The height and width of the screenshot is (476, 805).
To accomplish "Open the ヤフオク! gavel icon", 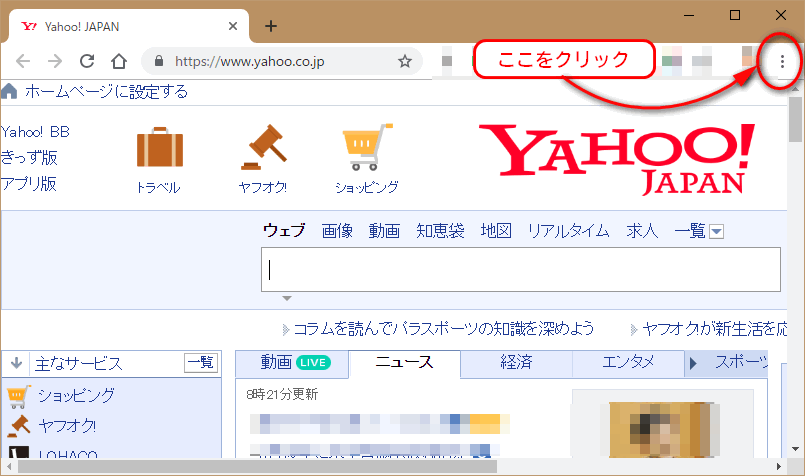I will 264,149.
